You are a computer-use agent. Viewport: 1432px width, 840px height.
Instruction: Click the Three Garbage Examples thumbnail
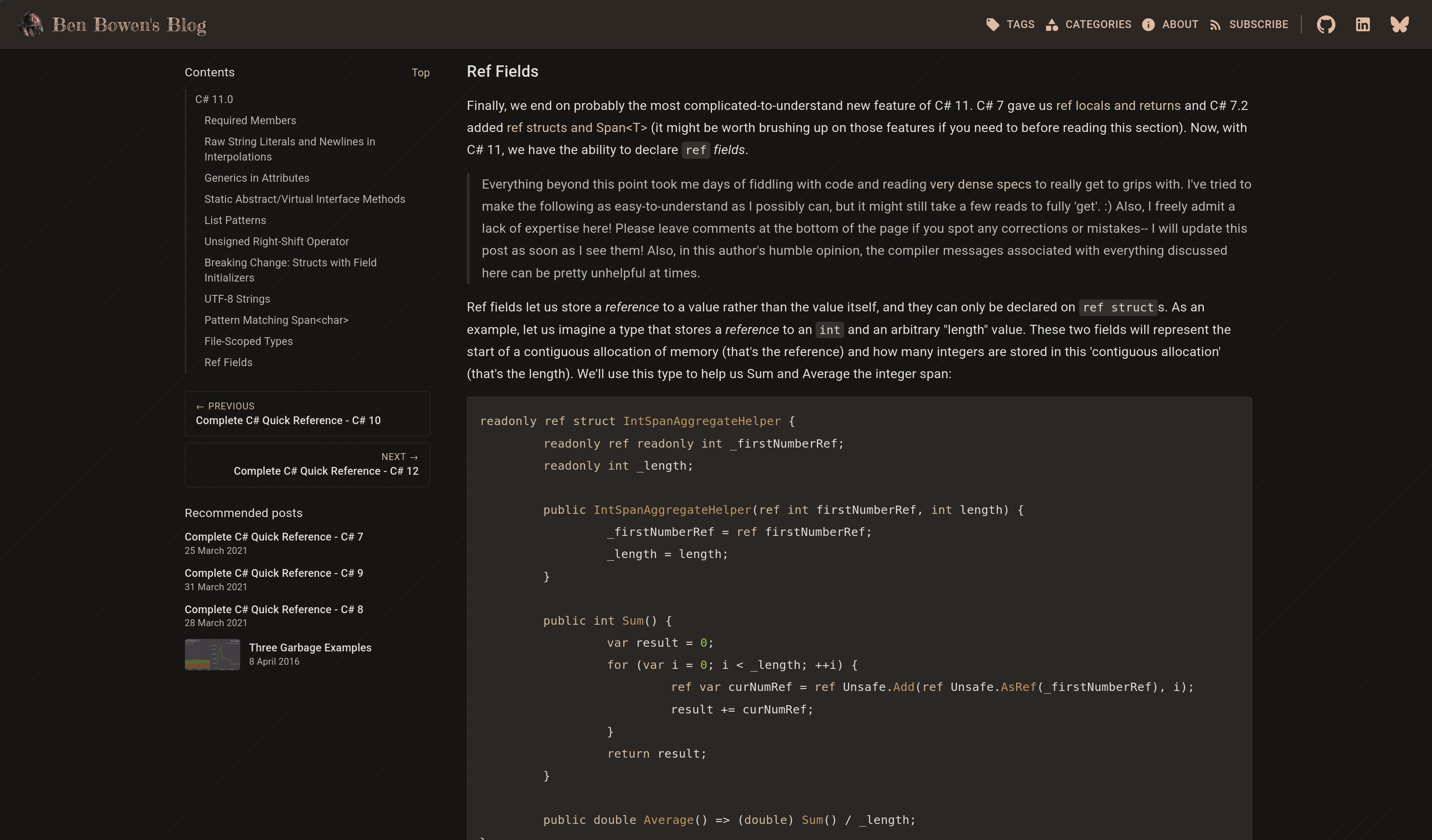pyautogui.click(x=213, y=655)
